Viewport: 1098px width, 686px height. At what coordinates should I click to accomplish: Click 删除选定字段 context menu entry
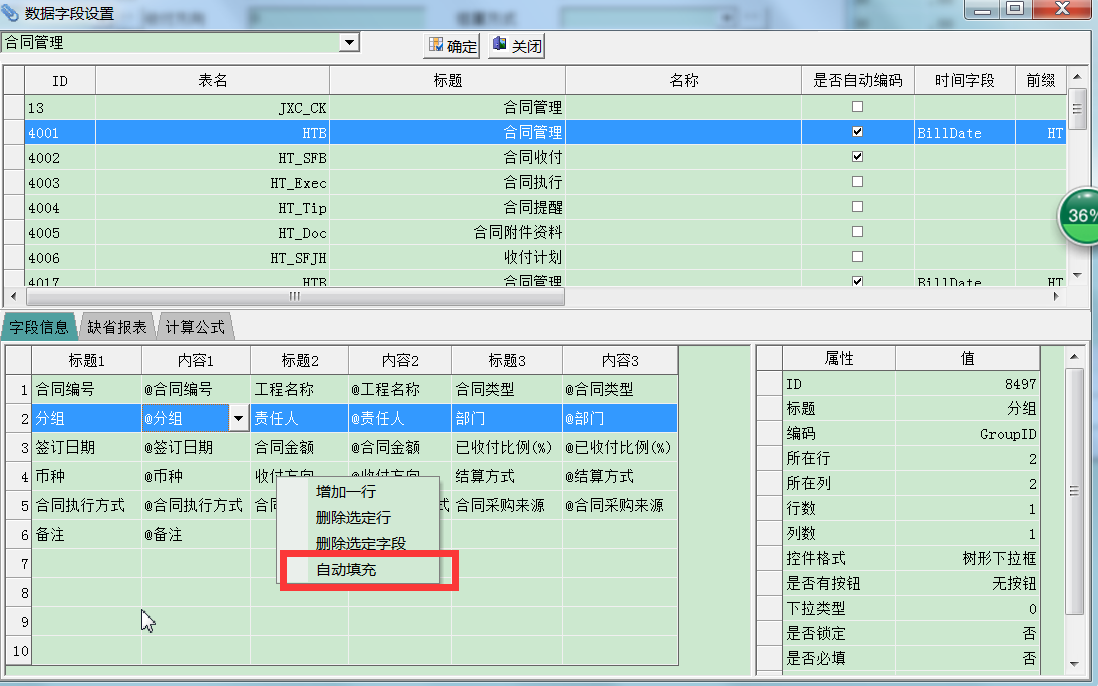click(360, 544)
